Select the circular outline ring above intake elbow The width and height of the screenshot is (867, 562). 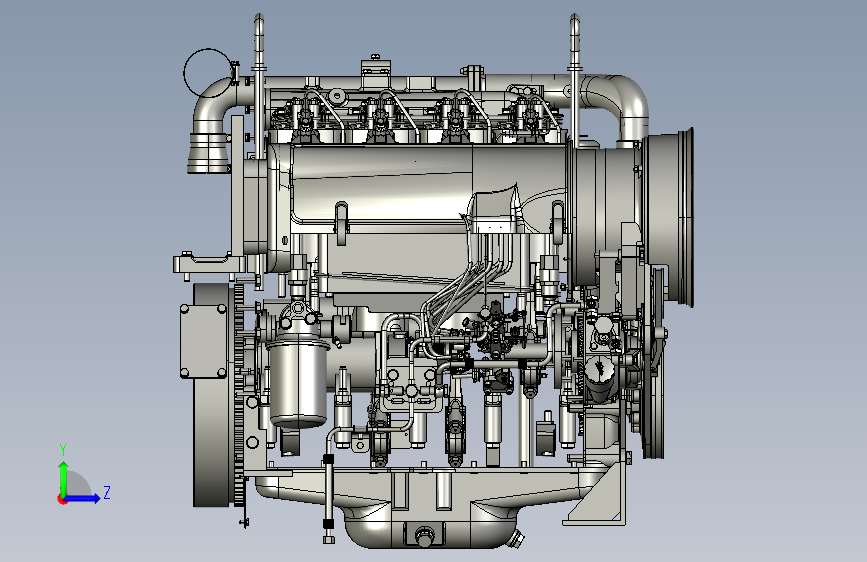pos(206,72)
